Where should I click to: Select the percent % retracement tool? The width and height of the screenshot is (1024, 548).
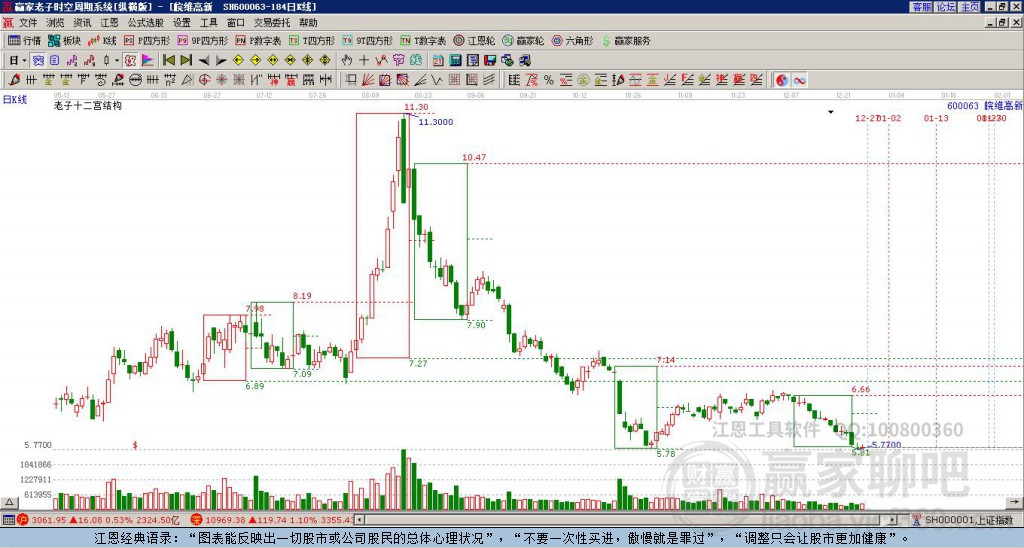(x=549, y=80)
